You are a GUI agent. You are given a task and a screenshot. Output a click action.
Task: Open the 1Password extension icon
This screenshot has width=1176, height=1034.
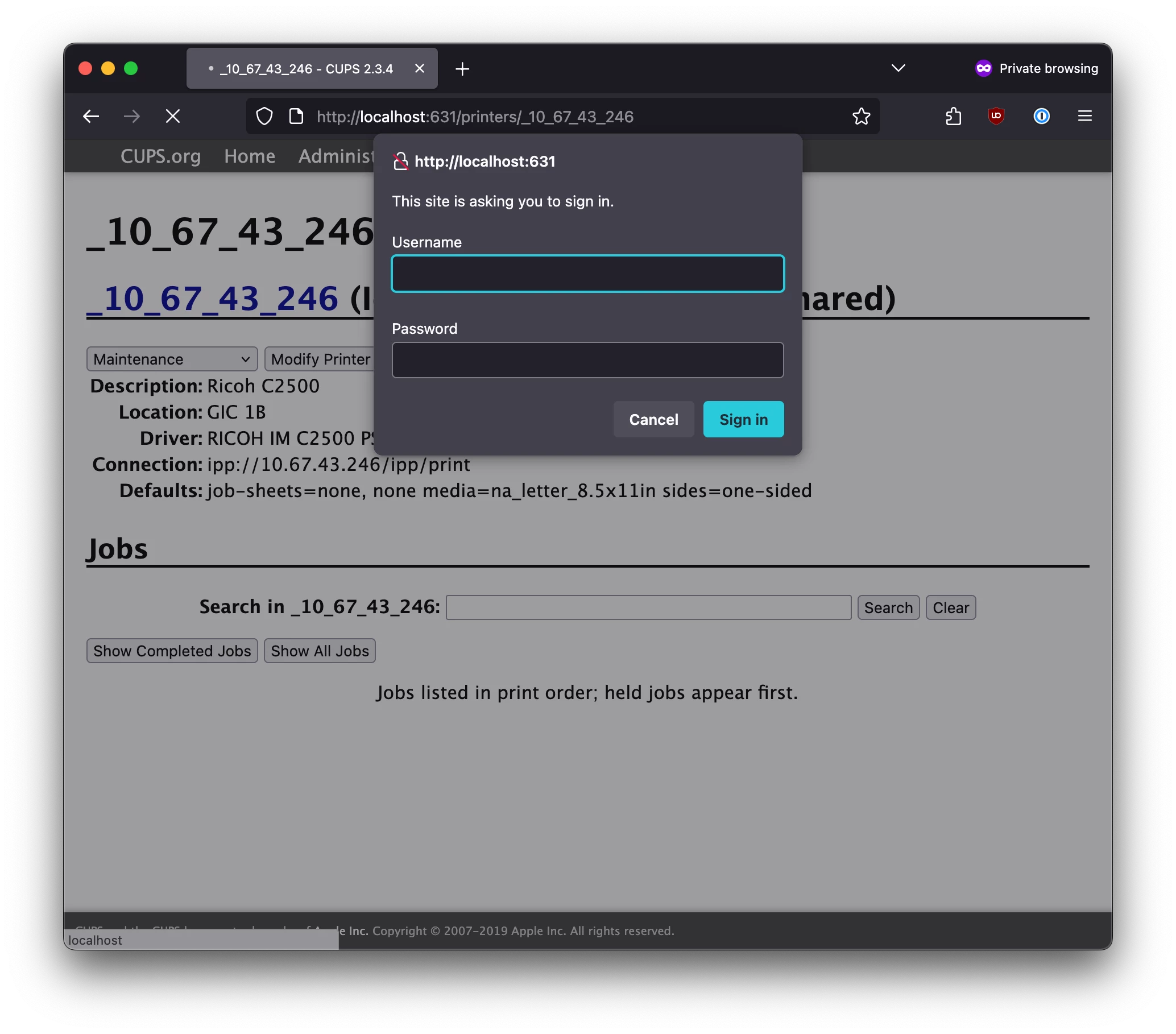pos(1041,116)
